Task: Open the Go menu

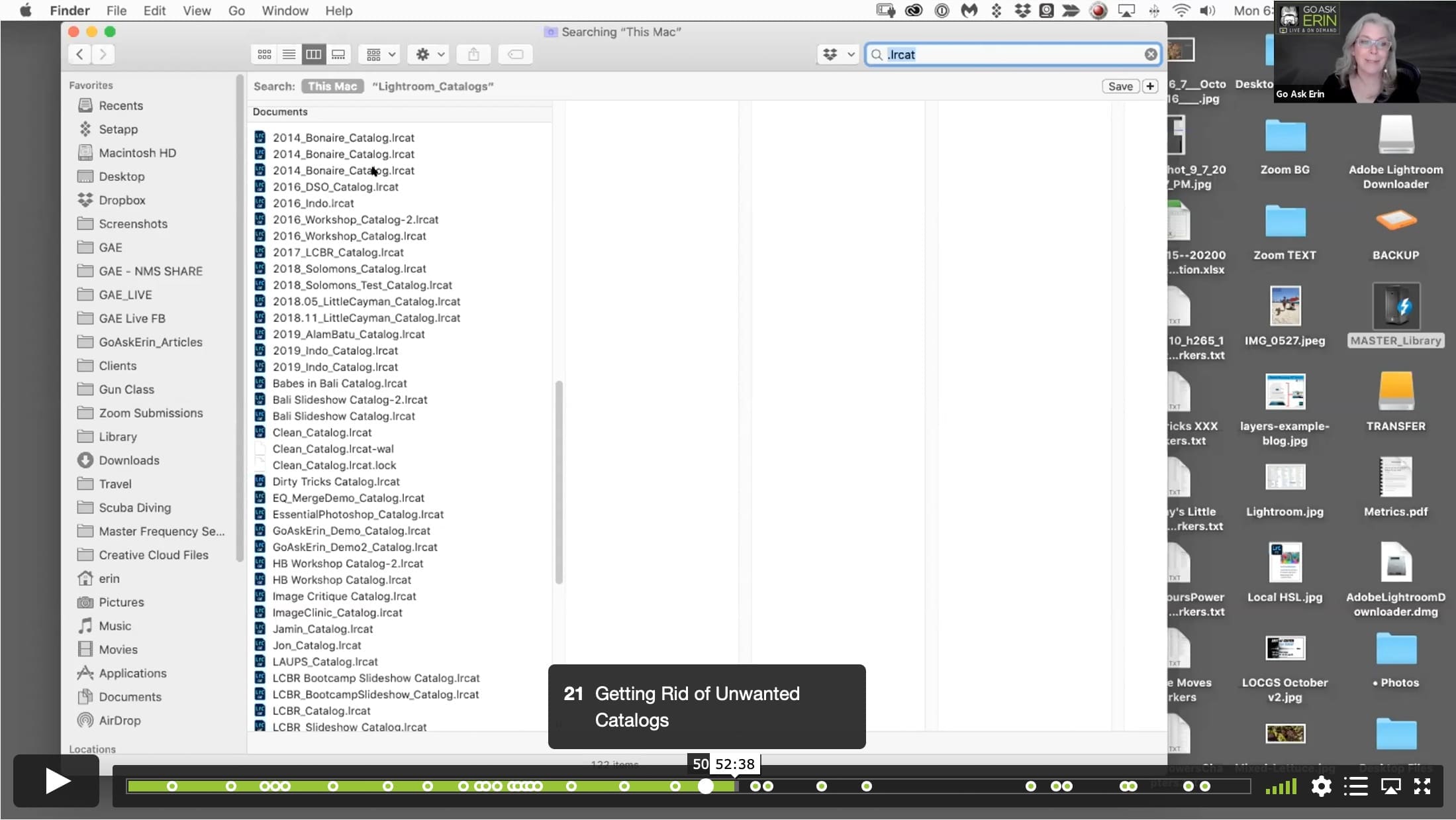Action: click(x=236, y=11)
